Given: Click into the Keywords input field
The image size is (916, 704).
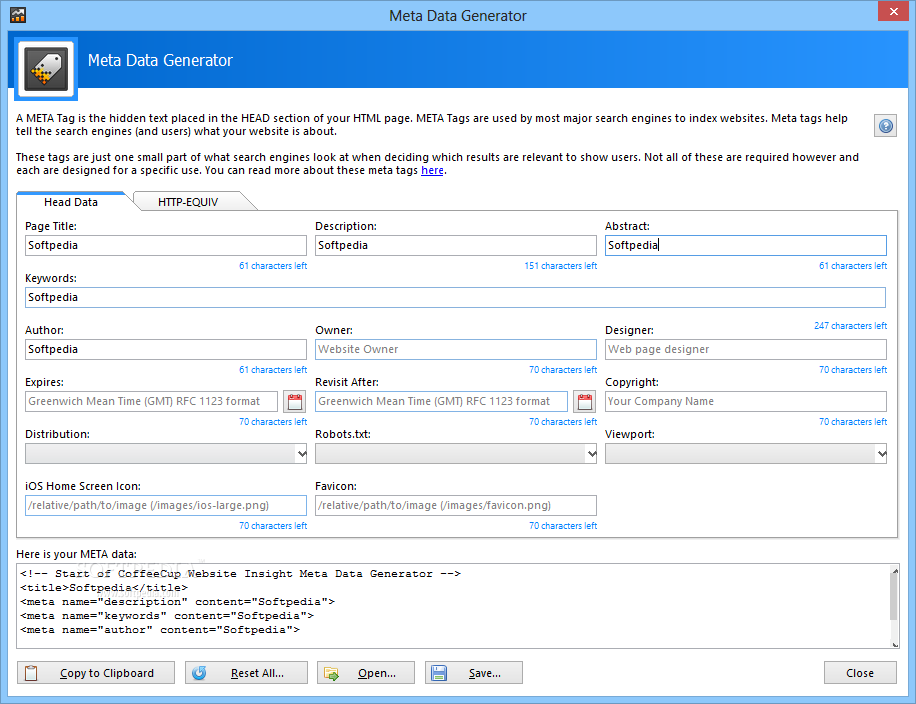Looking at the screenshot, I should pyautogui.click(x=456, y=297).
